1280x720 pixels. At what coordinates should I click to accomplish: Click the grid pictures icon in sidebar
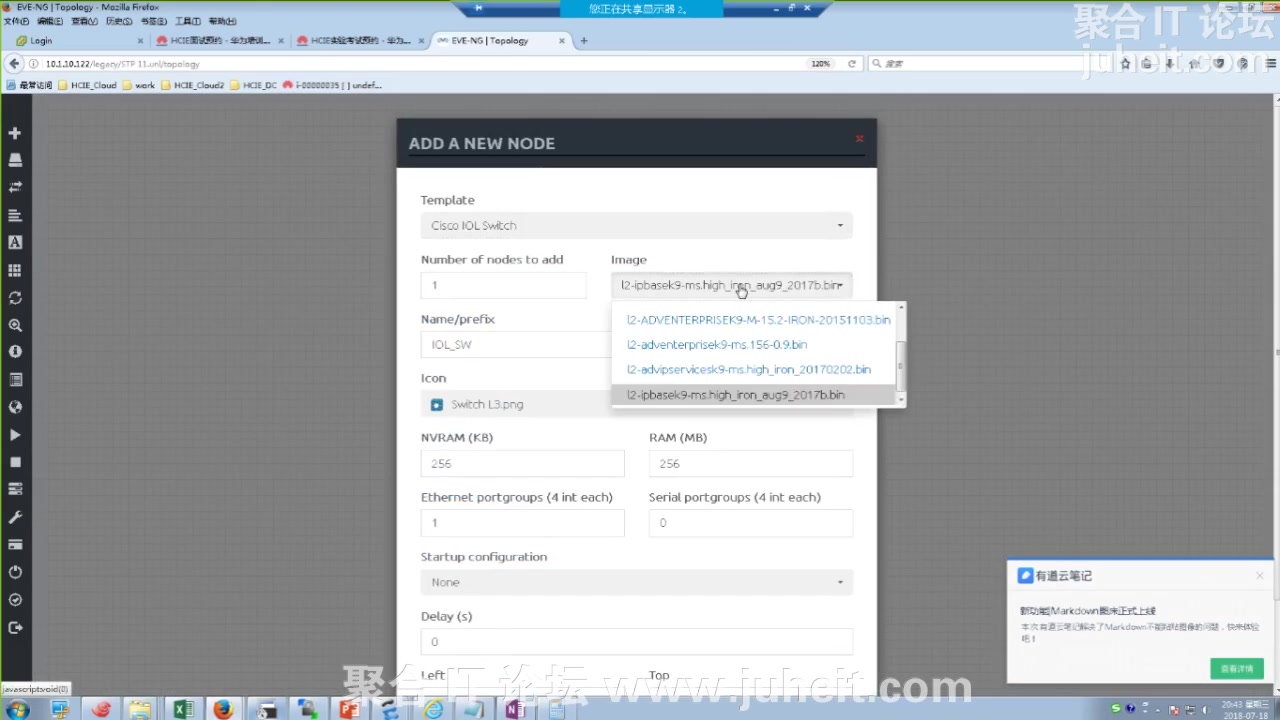pos(15,270)
